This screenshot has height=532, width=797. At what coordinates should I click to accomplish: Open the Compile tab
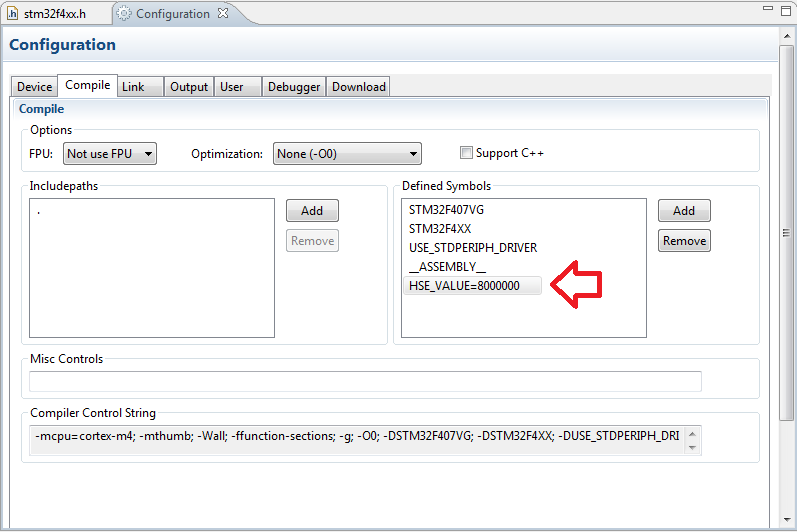(87, 85)
